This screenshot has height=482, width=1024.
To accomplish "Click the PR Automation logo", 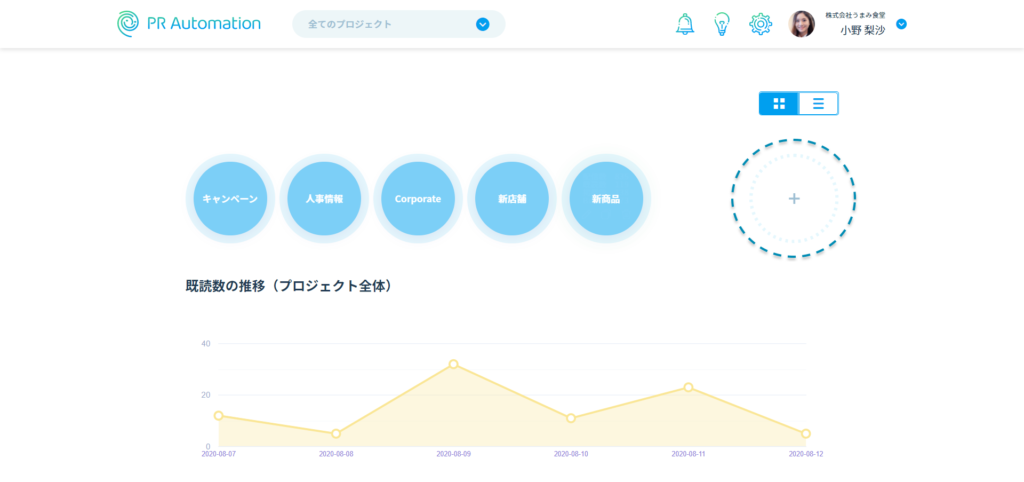I will click(x=189, y=24).
